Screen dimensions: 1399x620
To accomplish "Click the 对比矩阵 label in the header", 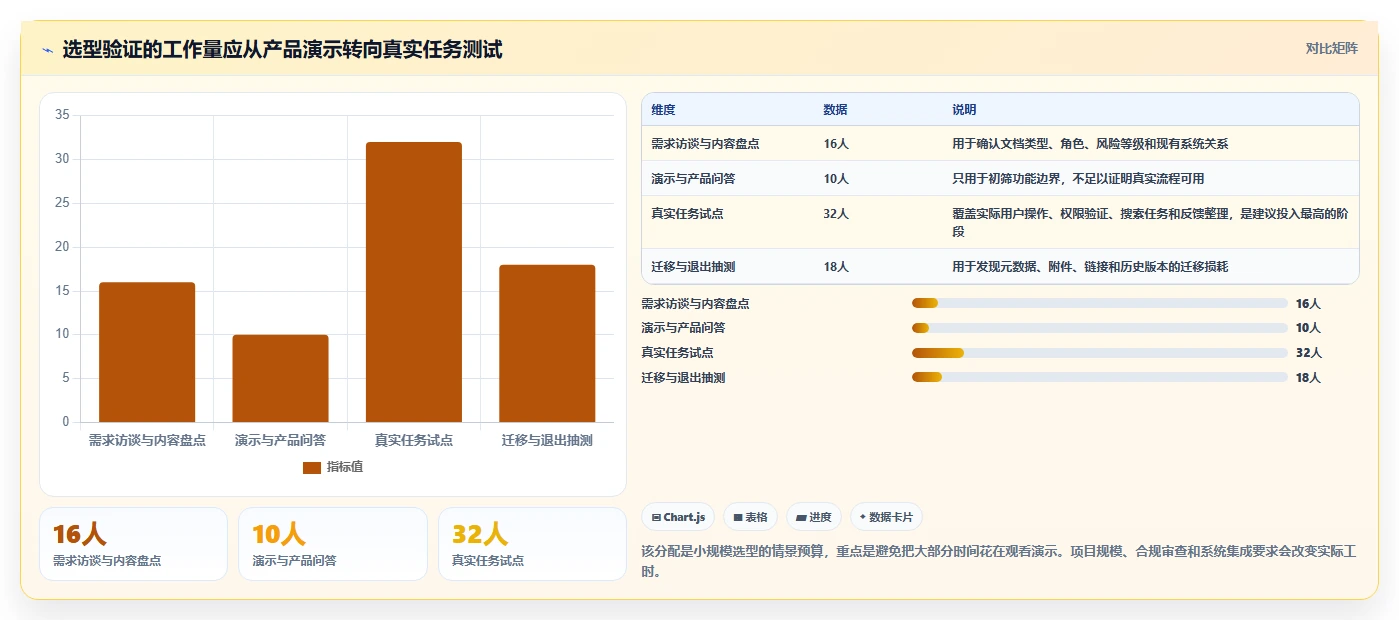I will point(1331,48).
